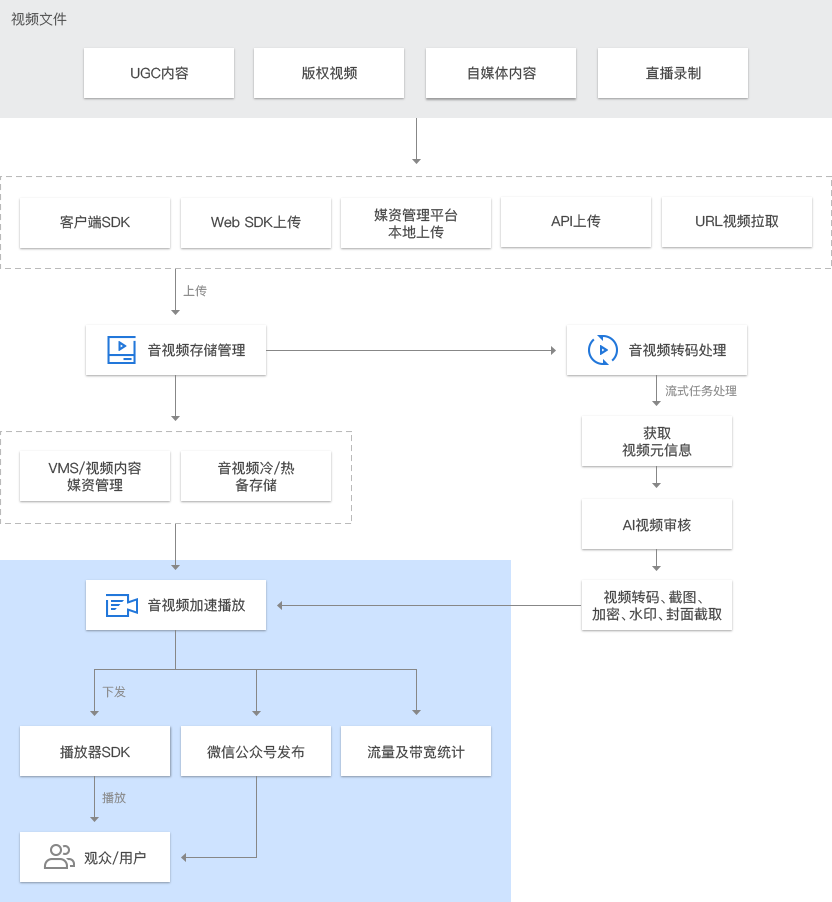Click the circular transcoding play icon
Image resolution: width=832 pixels, height=902 pixels.
(602, 350)
